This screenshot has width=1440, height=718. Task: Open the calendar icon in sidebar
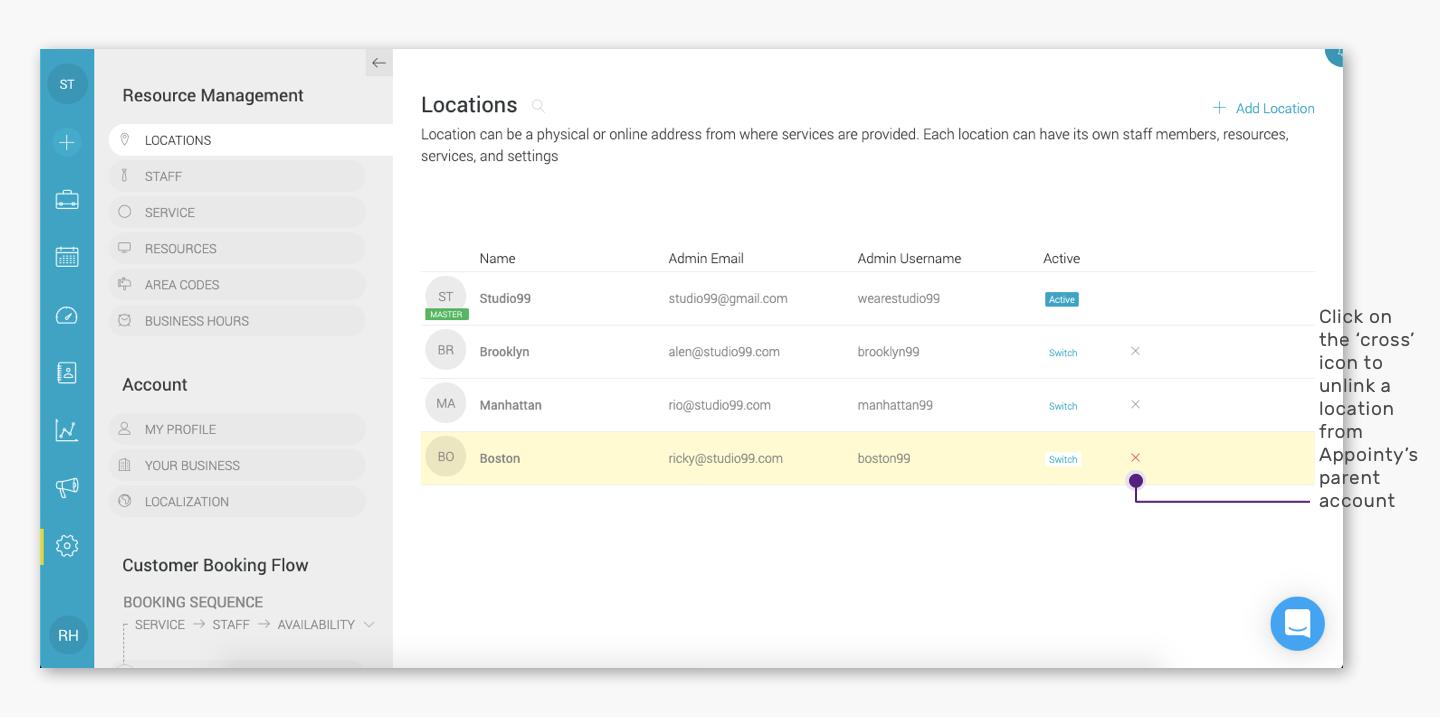click(67, 257)
